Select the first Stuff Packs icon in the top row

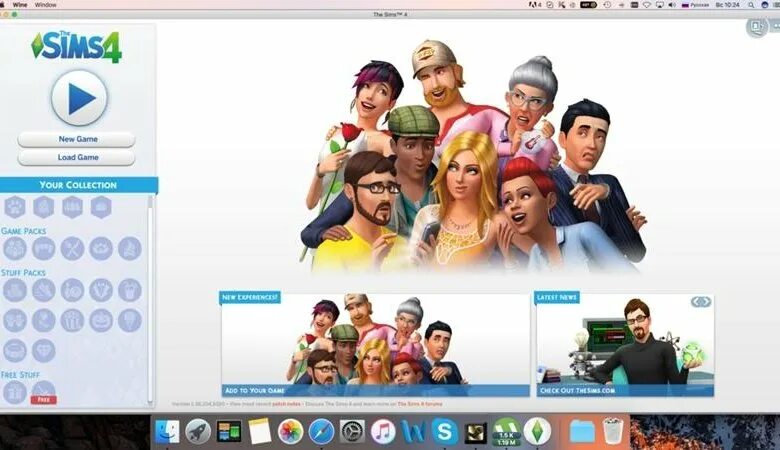click(x=15, y=290)
